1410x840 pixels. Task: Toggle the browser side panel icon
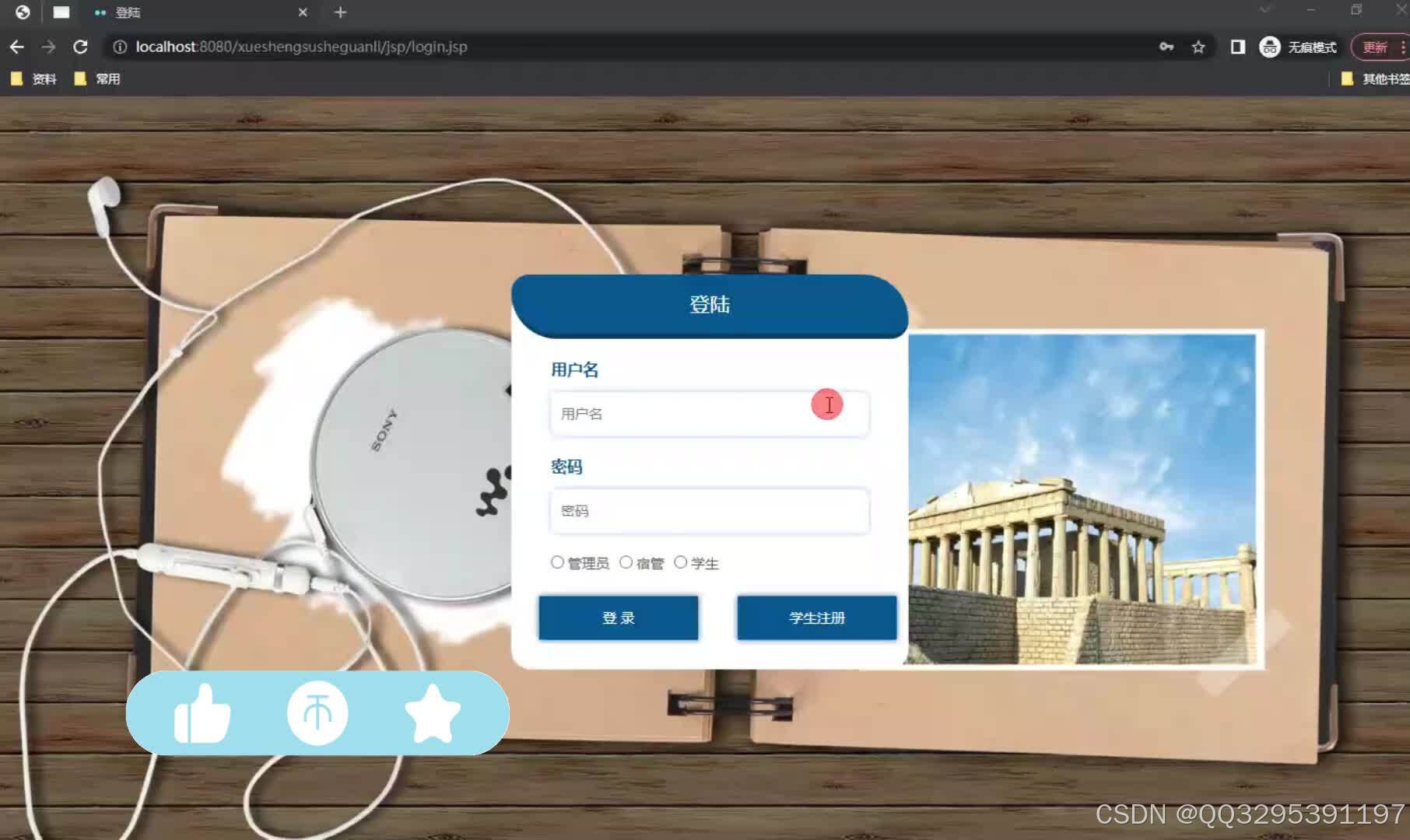tap(1237, 47)
